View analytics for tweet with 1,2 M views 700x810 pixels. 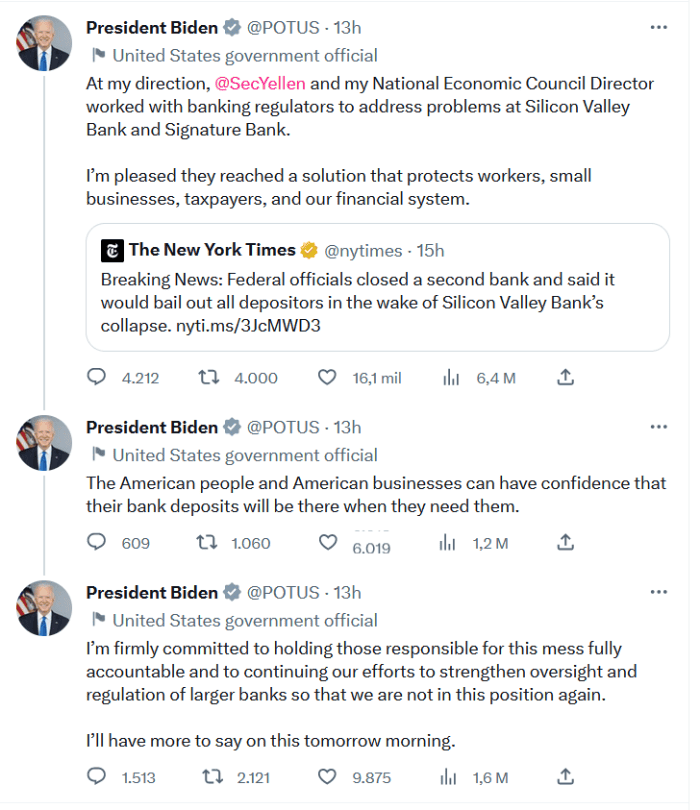tap(451, 543)
